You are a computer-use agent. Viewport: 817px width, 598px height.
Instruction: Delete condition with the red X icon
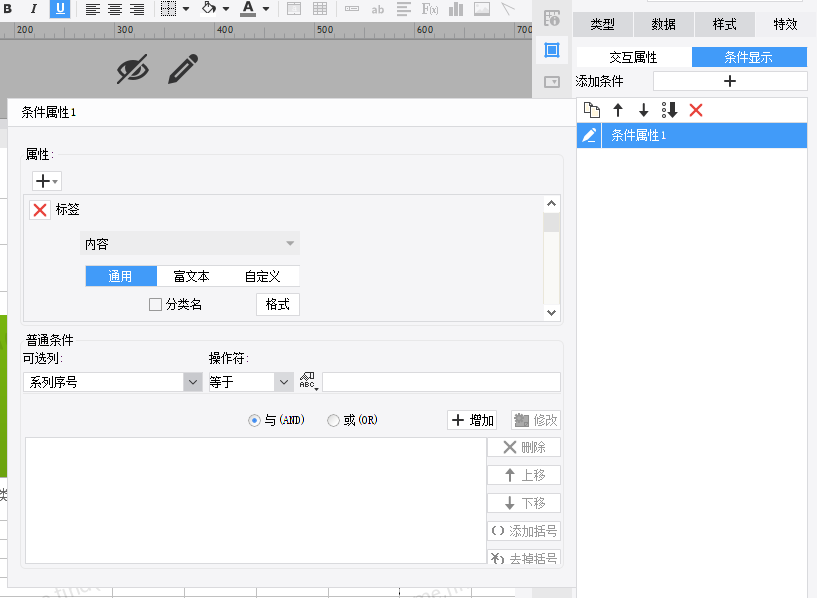coord(696,110)
